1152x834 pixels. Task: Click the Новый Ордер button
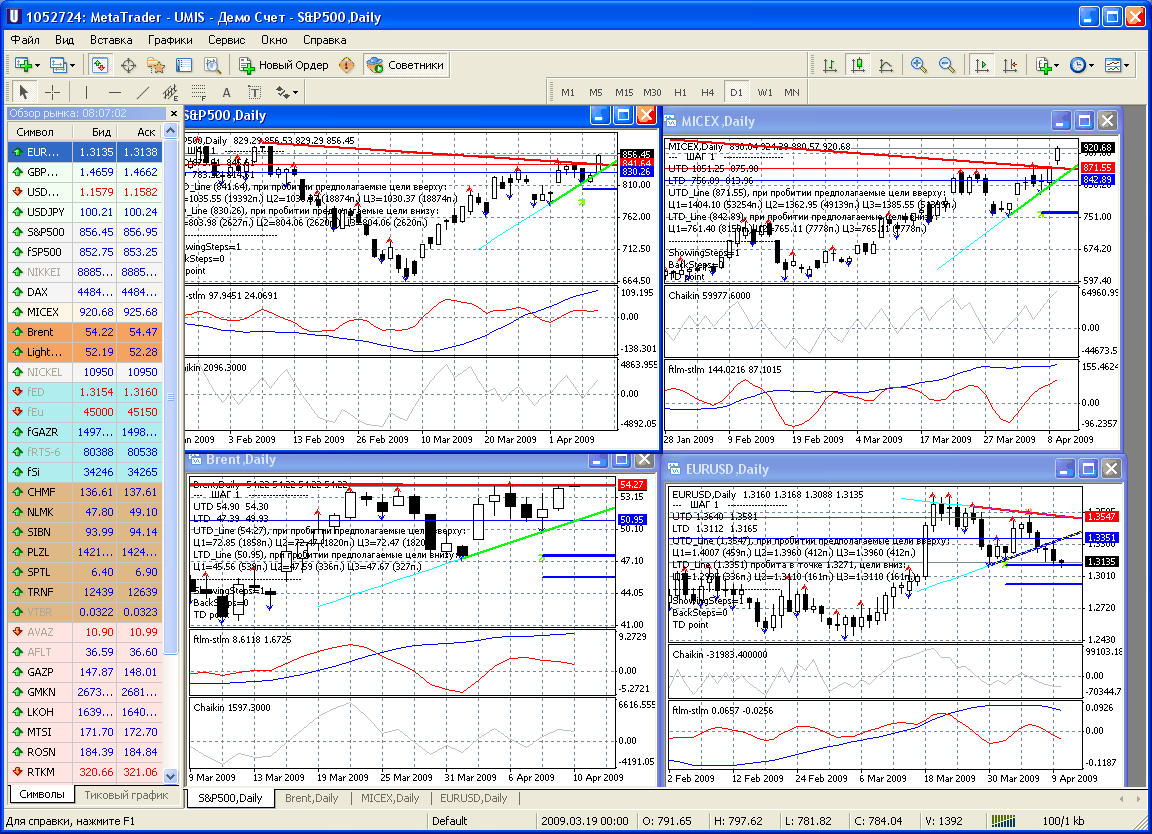[284, 65]
